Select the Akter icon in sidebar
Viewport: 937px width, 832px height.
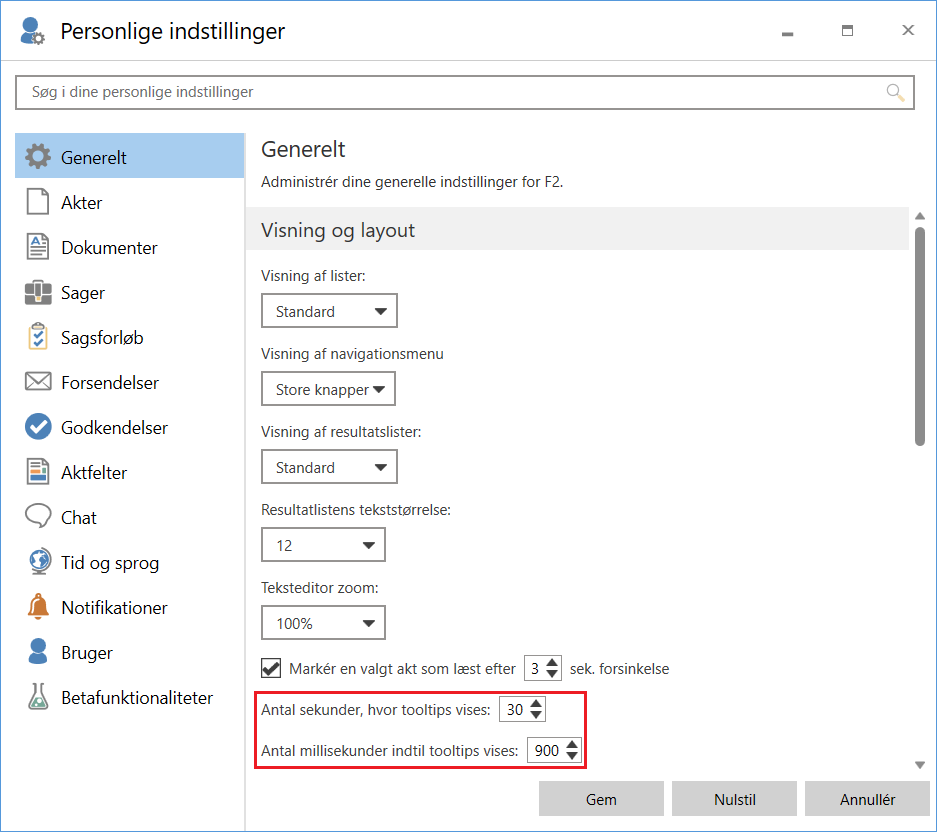pyautogui.click(x=36, y=201)
